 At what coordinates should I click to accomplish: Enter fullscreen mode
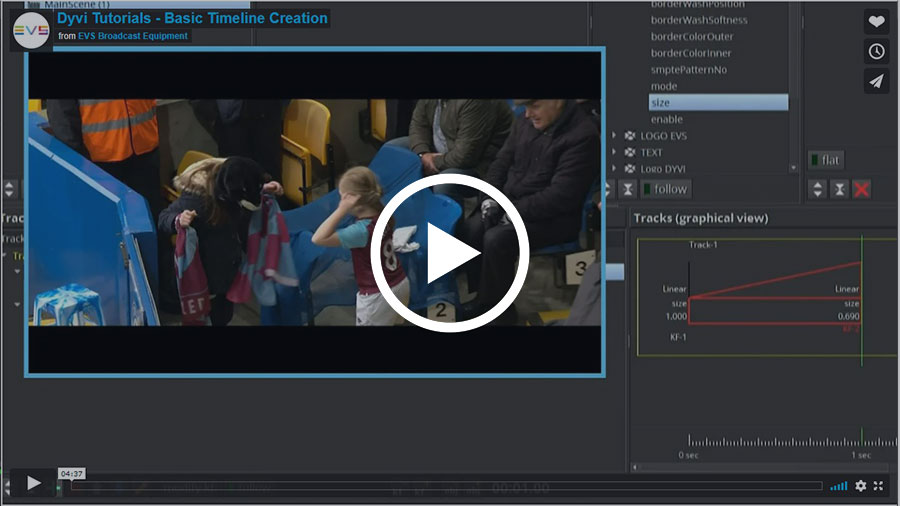tap(878, 486)
